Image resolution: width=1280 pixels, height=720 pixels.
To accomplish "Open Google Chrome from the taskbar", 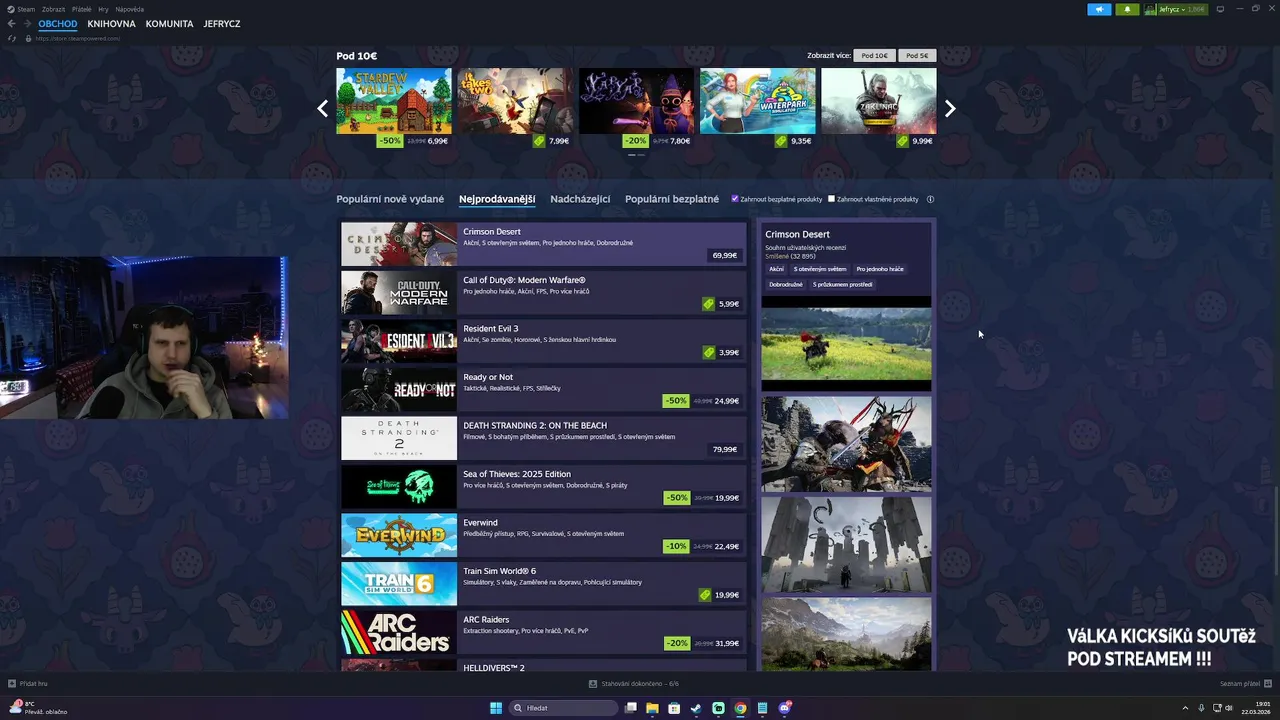I will tap(740, 708).
